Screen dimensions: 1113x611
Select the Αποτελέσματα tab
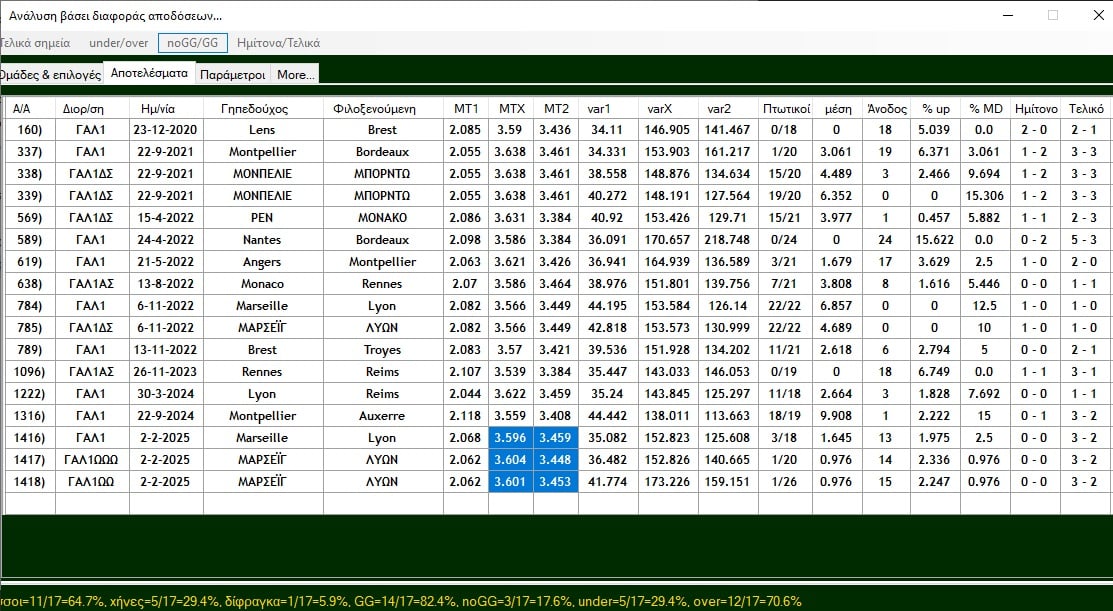pos(149,73)
